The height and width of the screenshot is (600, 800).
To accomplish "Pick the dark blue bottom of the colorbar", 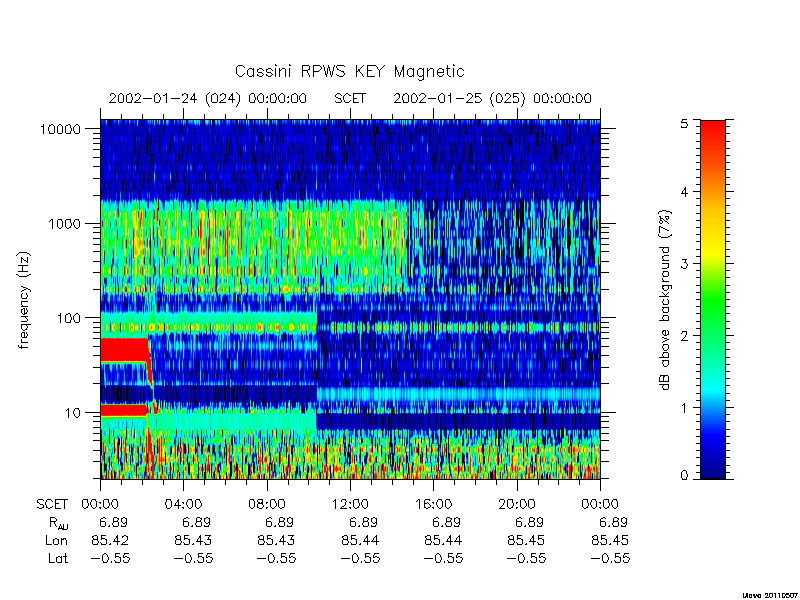I will coord(713,467).
